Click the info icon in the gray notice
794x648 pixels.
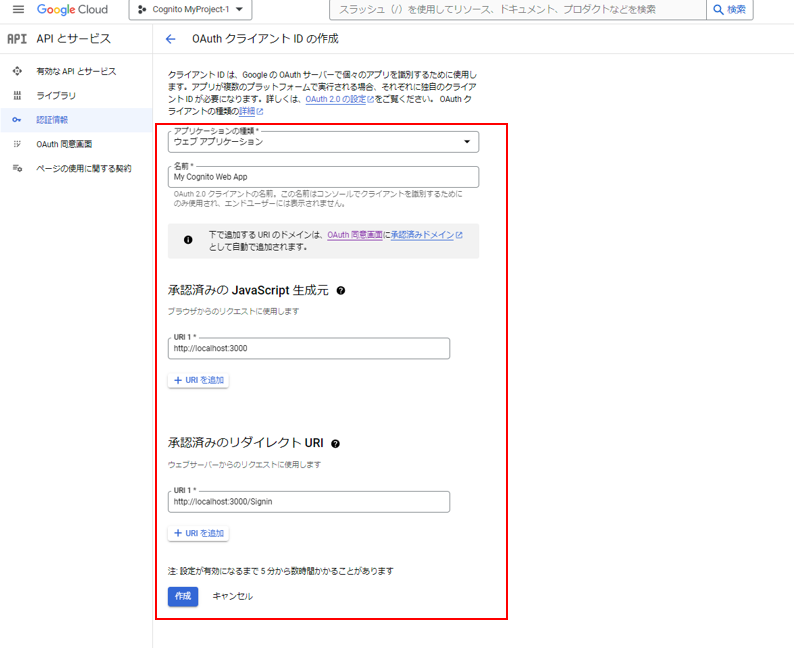click(x=188, y=240)
